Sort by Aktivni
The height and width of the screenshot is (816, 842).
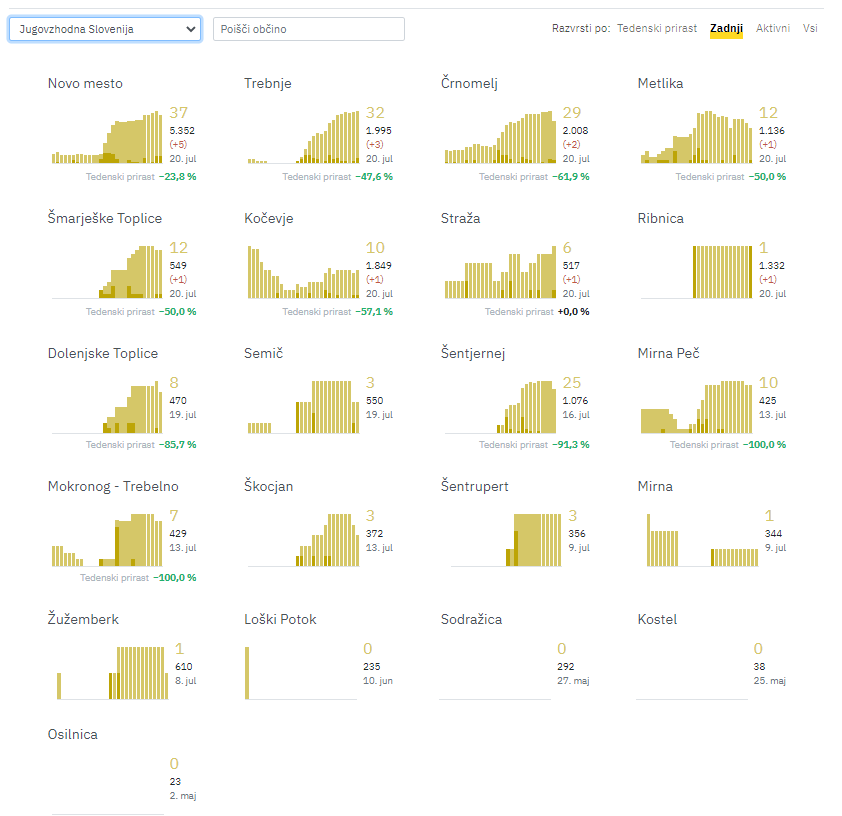pos(773,28)
